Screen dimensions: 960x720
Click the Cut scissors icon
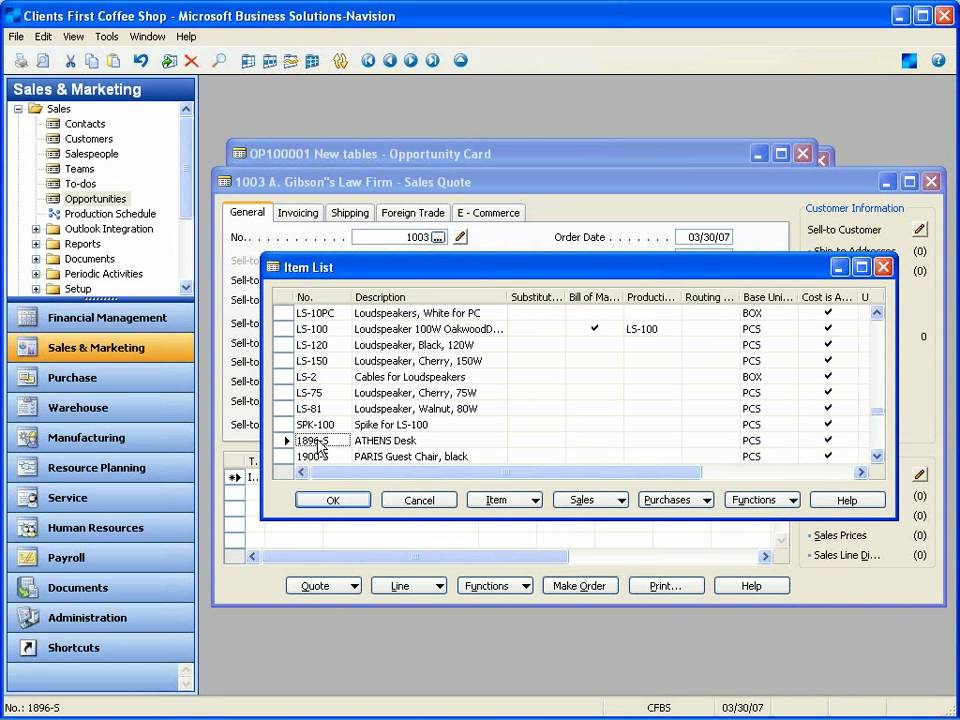coord(70,61)
